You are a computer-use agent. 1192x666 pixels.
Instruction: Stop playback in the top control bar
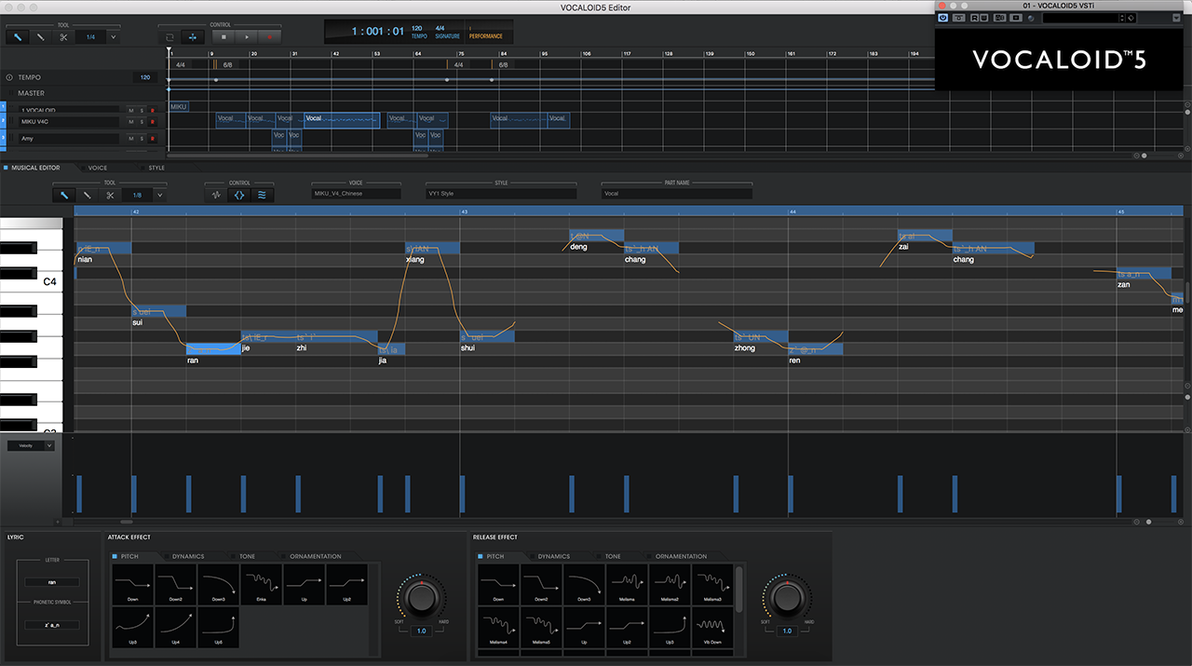point(224,36)
